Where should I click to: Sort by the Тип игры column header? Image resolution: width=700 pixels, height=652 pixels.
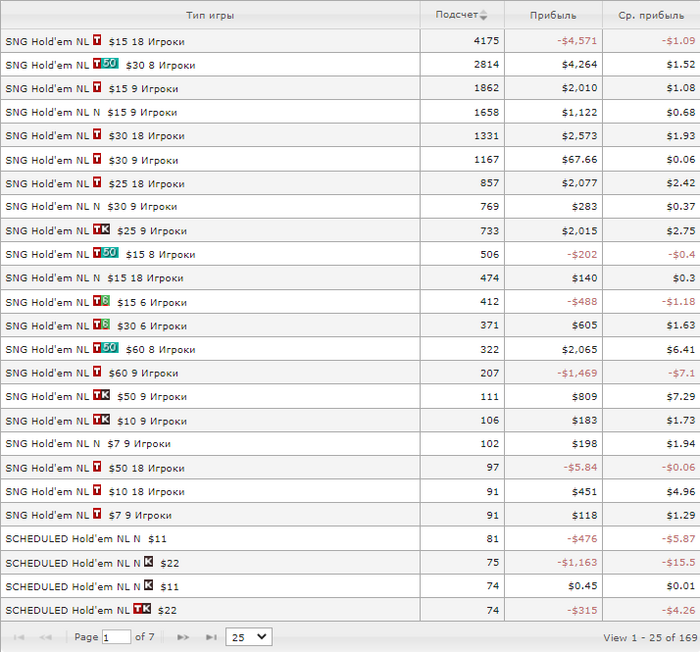coord(210,15)
